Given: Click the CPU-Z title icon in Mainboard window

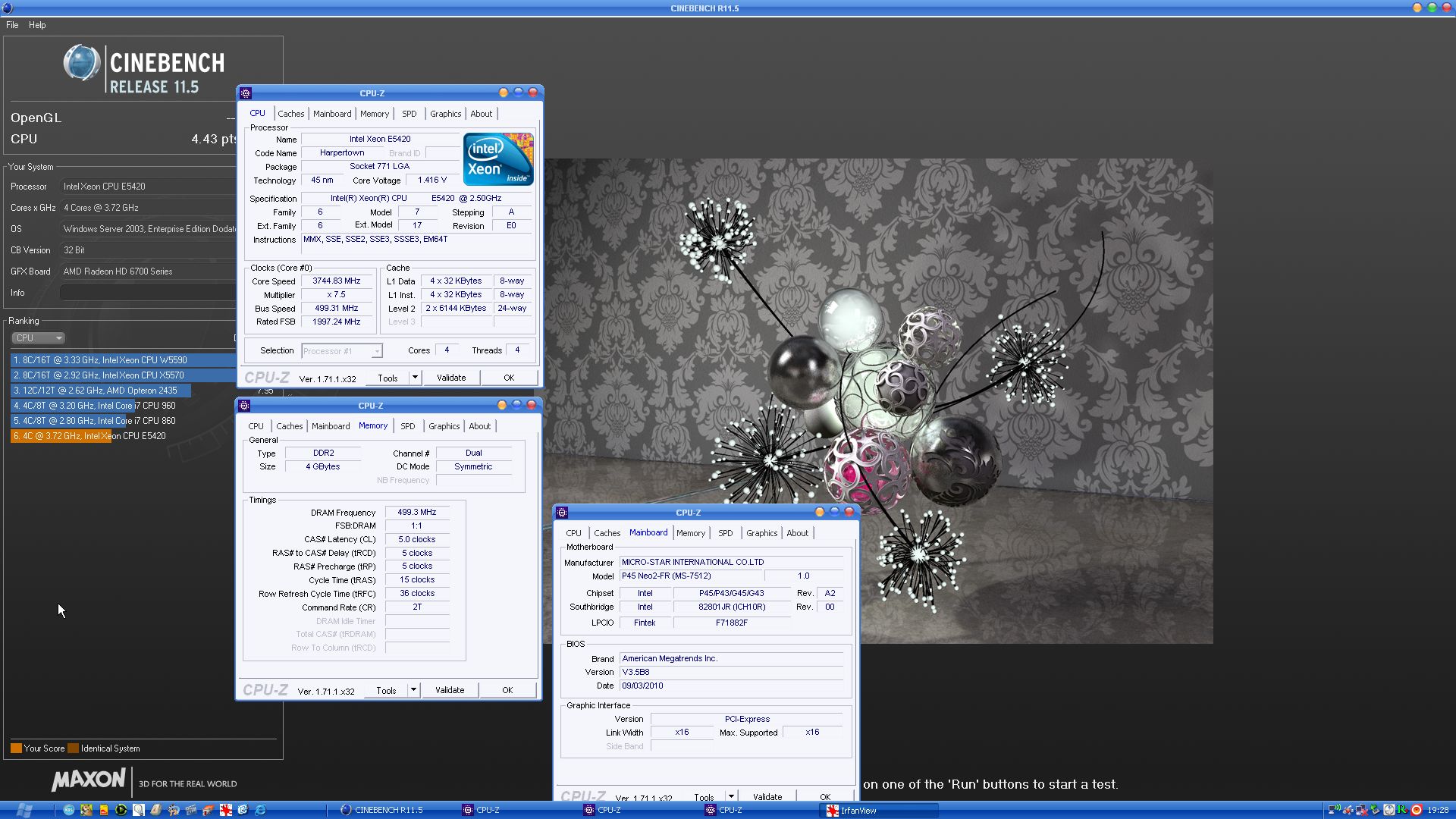Looking at the screenshot, I should click(562, 513).
